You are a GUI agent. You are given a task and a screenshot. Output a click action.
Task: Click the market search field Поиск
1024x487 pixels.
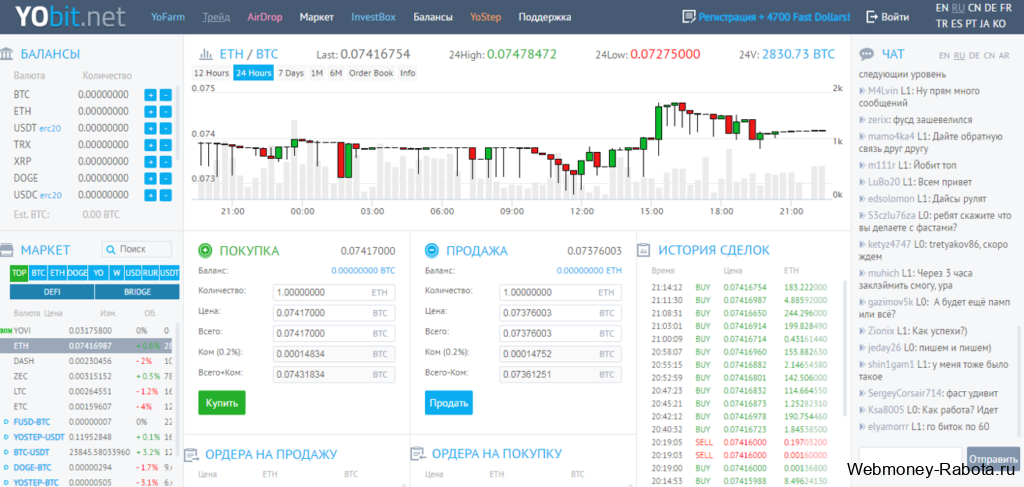tap(137, 249)
